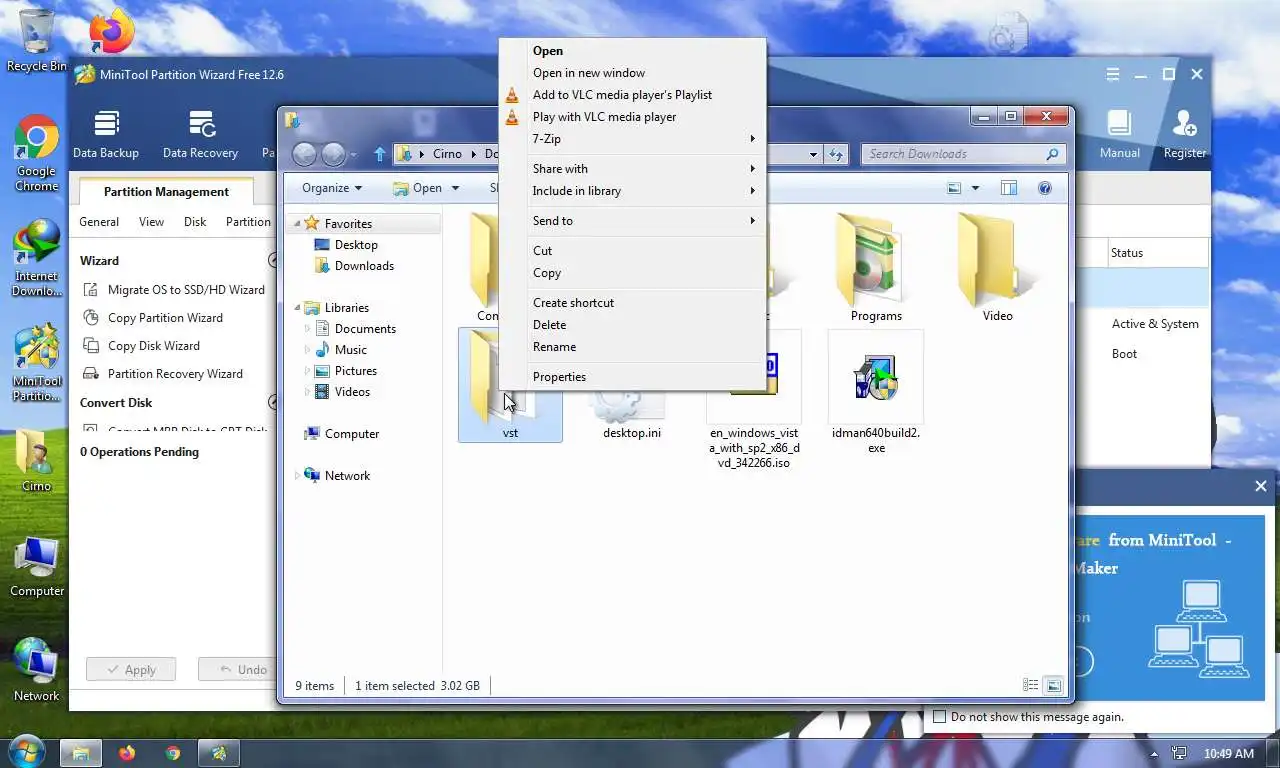Open Recycle Bin desktop icon
The image size is (1280, 768).
click(x=37, y=40)
